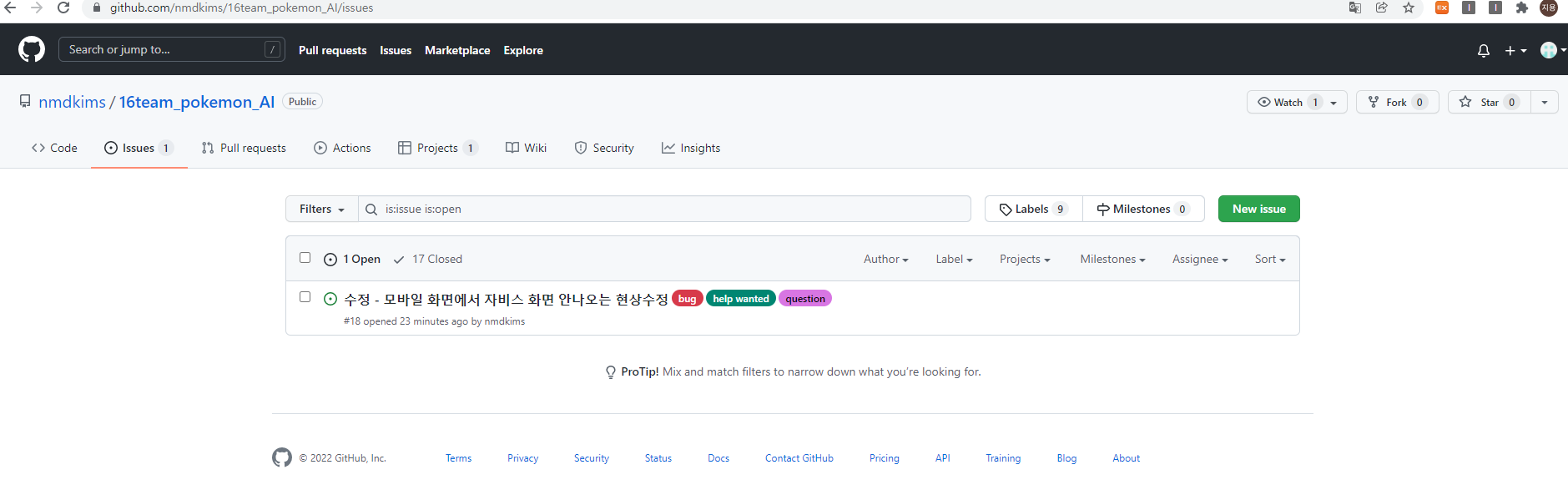Open the Insights tab
This screenshot has width=1568, height=500.
(x=691, y=148)
